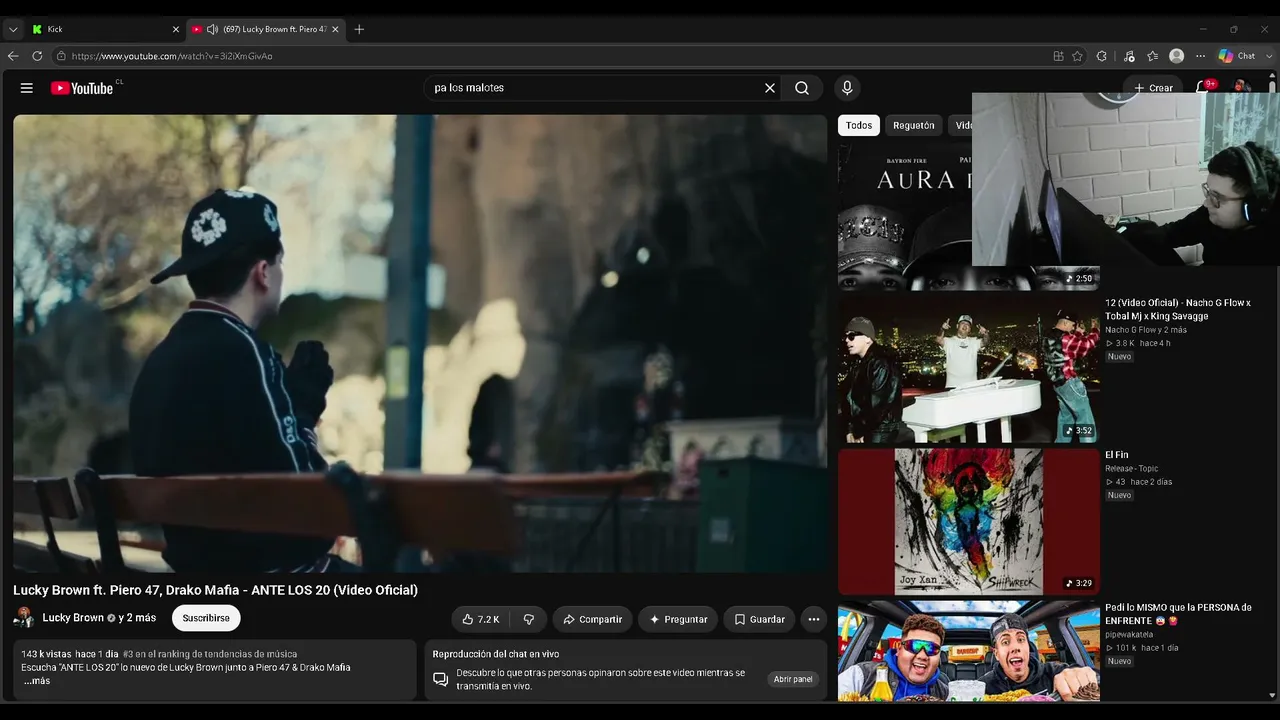The height and width of the screenshot is (720, 1280).
Task: Go to YouTube home via the logo
Action: [82, 88]
